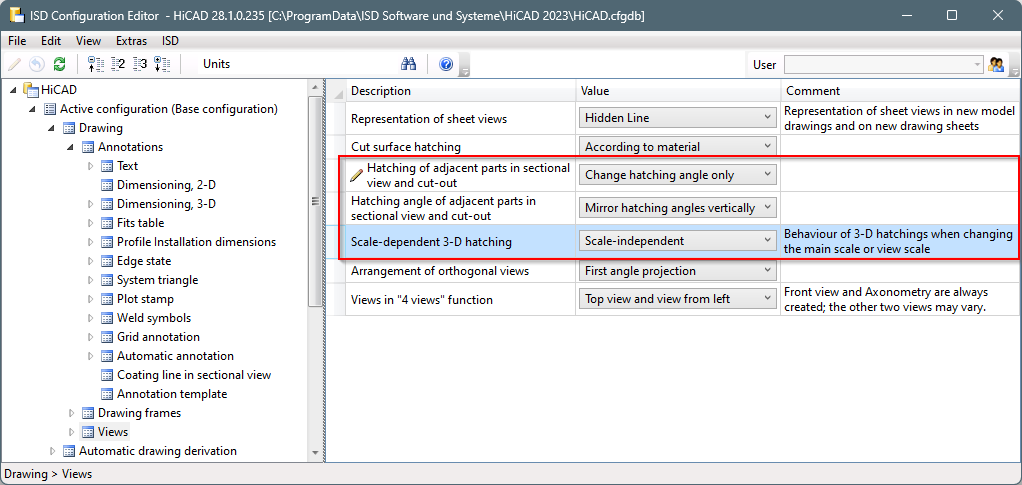
Task: Open Mirror hatching angles vertically dropdown
Action: 678,208
